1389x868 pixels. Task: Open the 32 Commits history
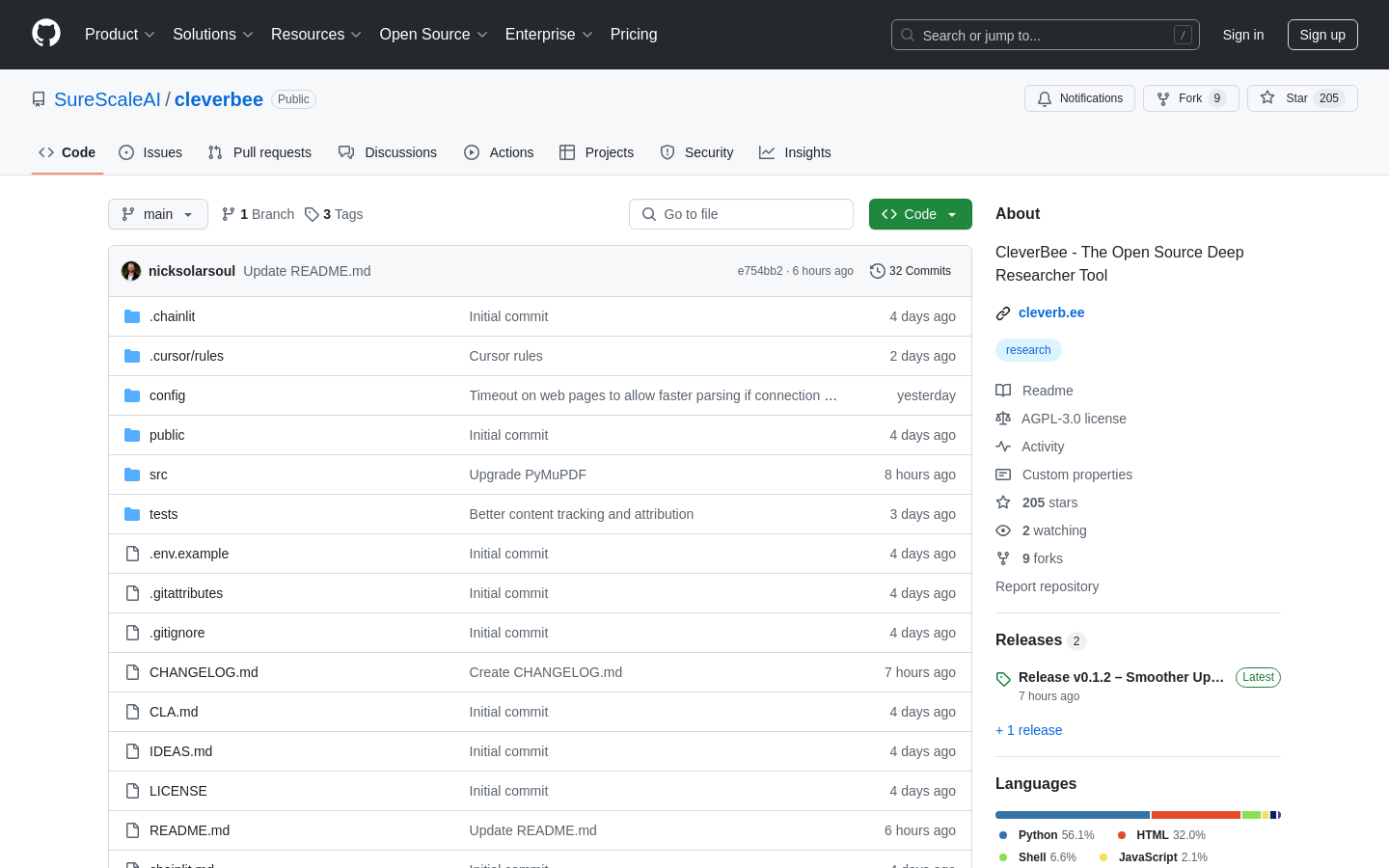(x=911, y=271)
